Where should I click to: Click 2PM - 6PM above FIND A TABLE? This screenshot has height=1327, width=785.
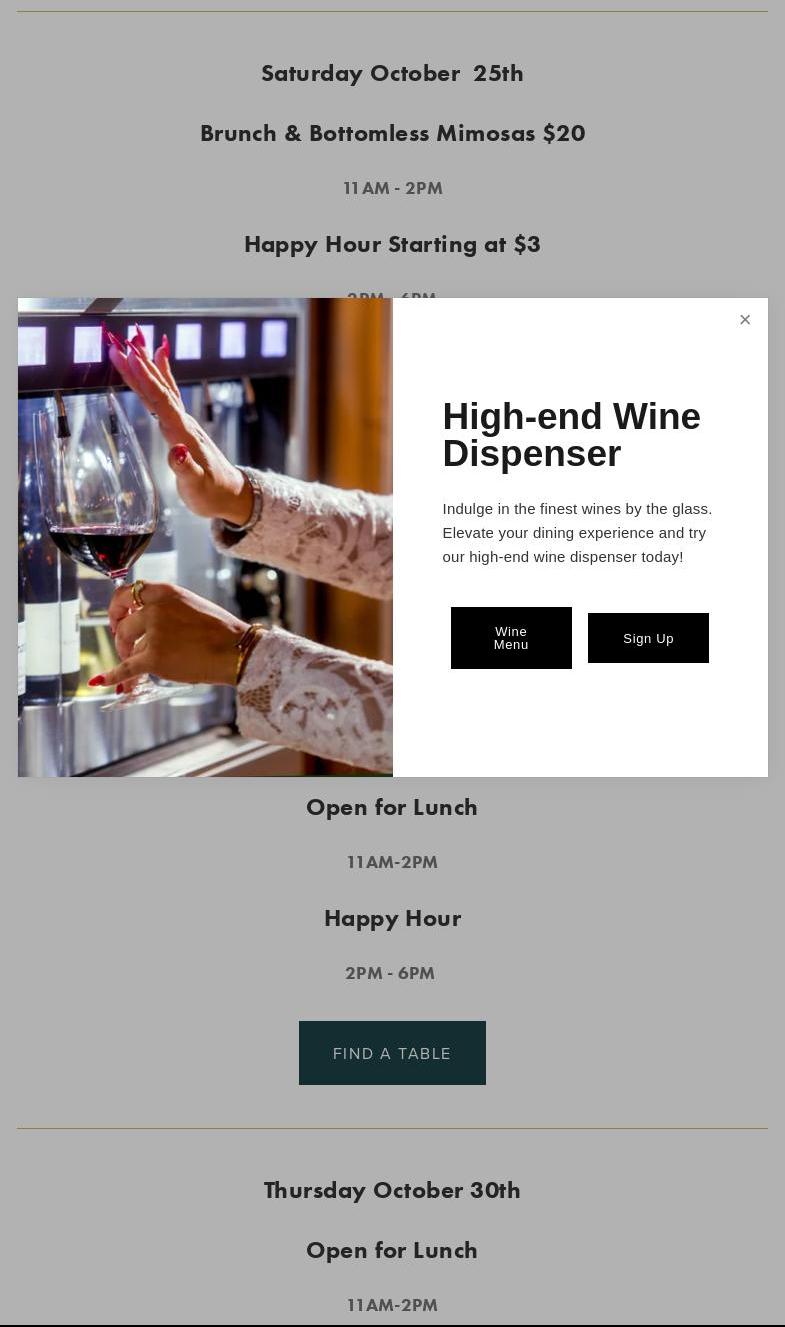coord(390,973)
